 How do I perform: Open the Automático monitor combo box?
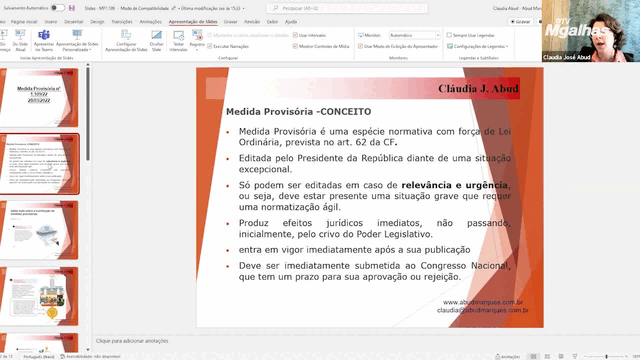[414, 36]
